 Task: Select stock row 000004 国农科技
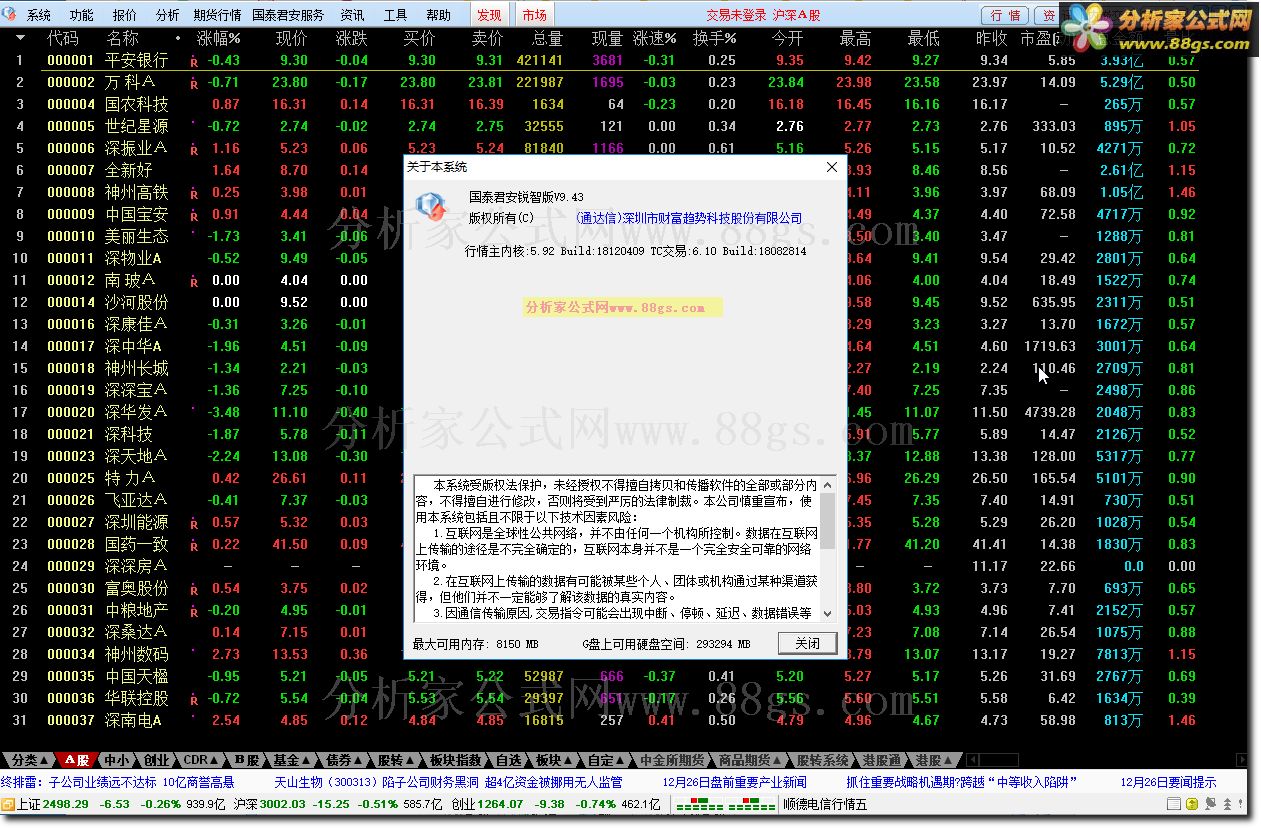coord(600,104)
